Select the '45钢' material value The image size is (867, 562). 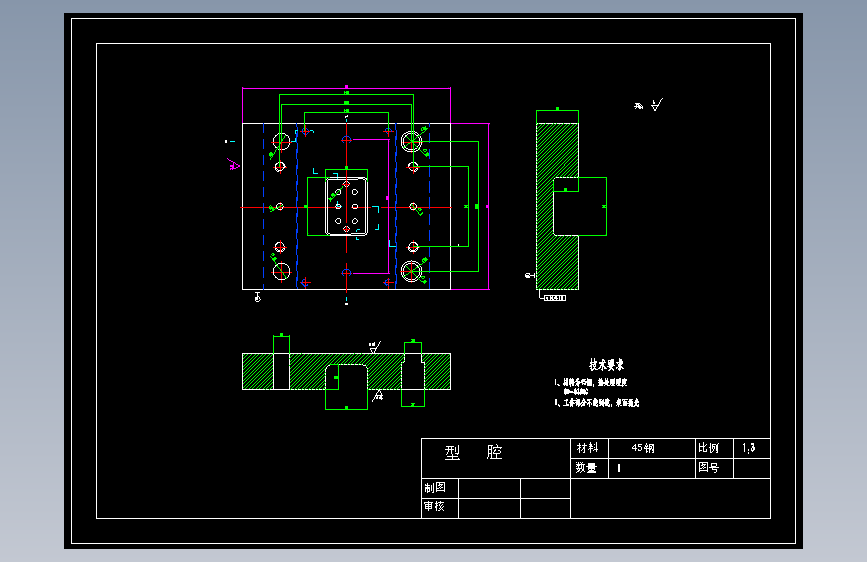tap(643, 448)
